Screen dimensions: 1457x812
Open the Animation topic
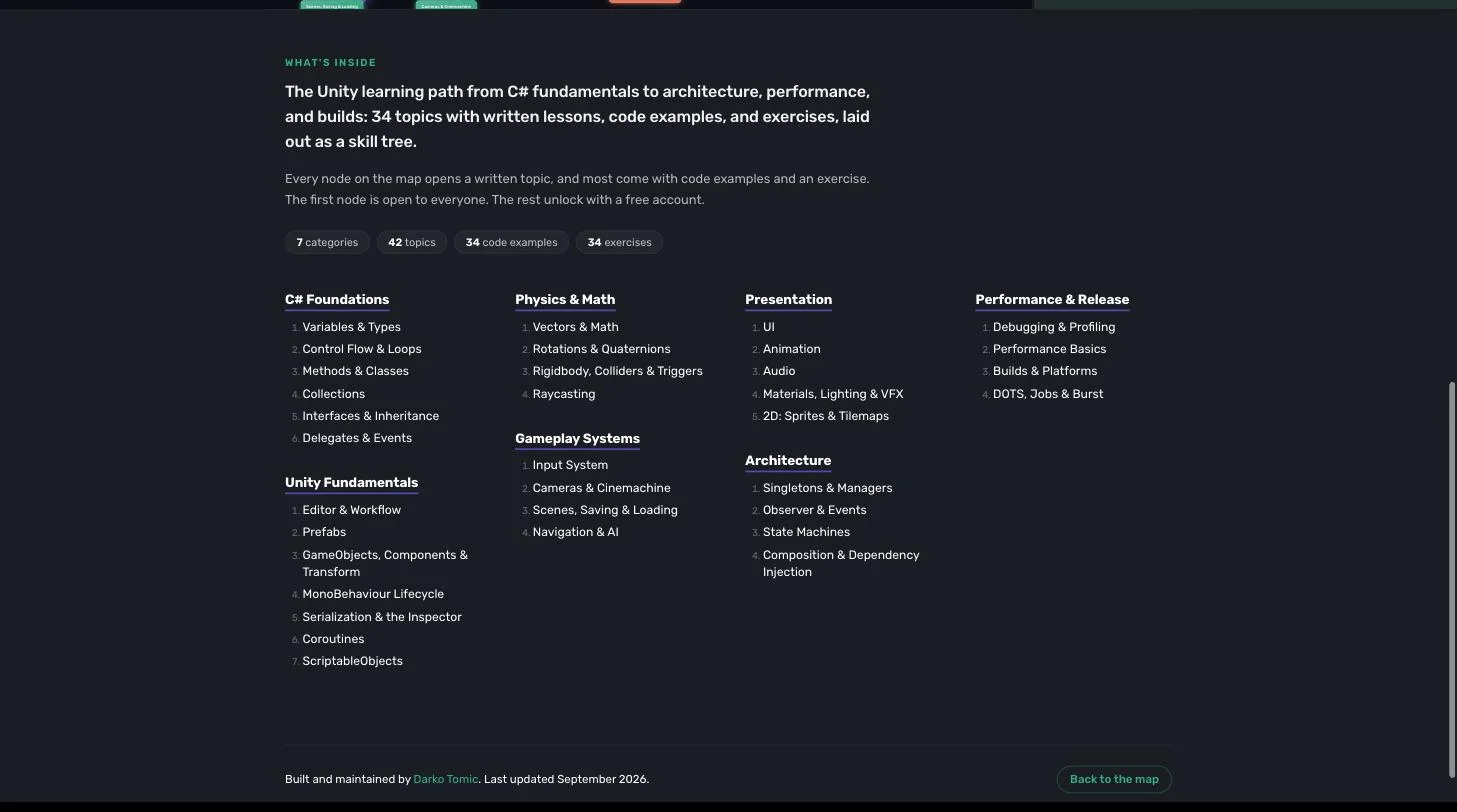(791, 349)
